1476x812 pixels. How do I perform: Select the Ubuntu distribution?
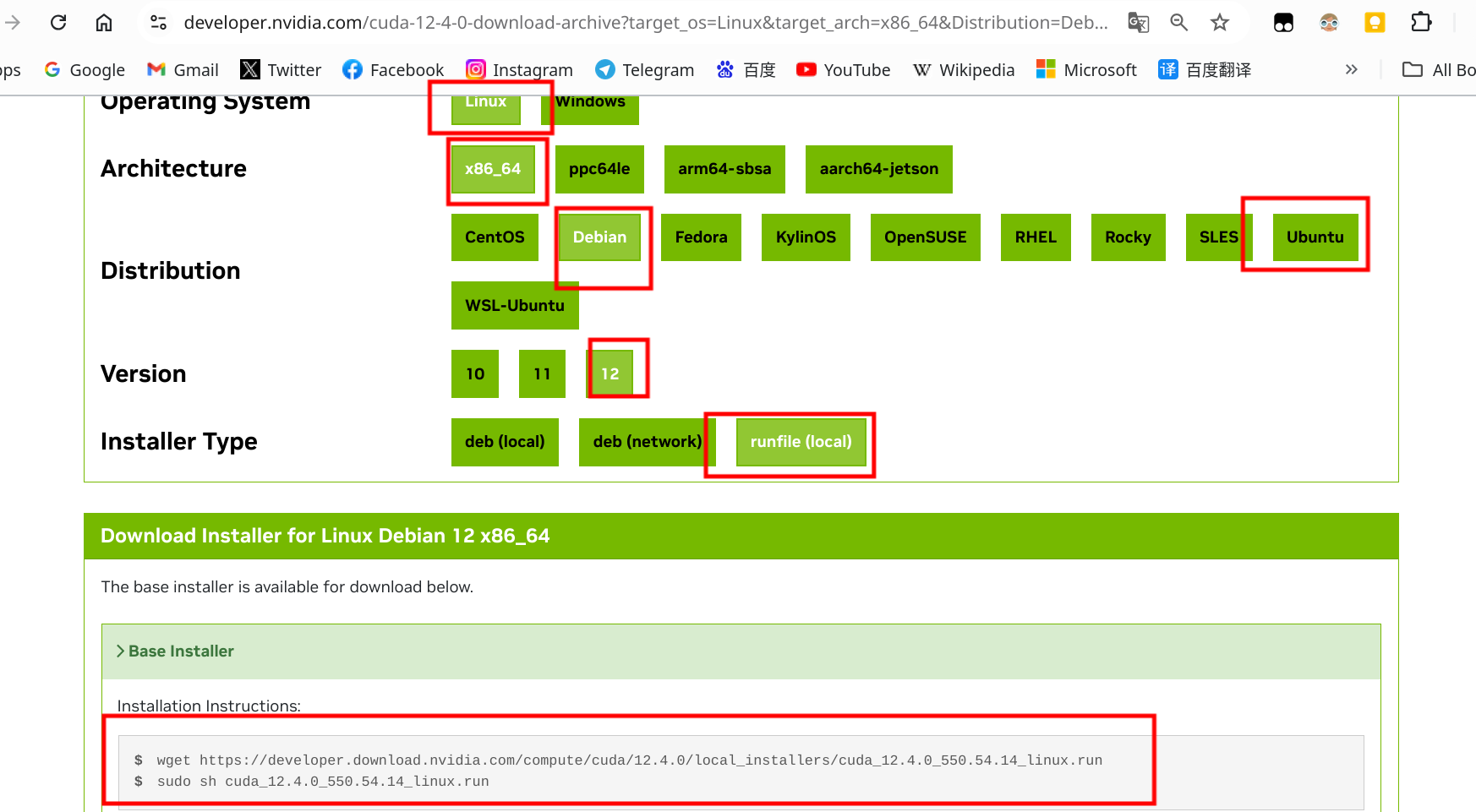(1315, 237)
